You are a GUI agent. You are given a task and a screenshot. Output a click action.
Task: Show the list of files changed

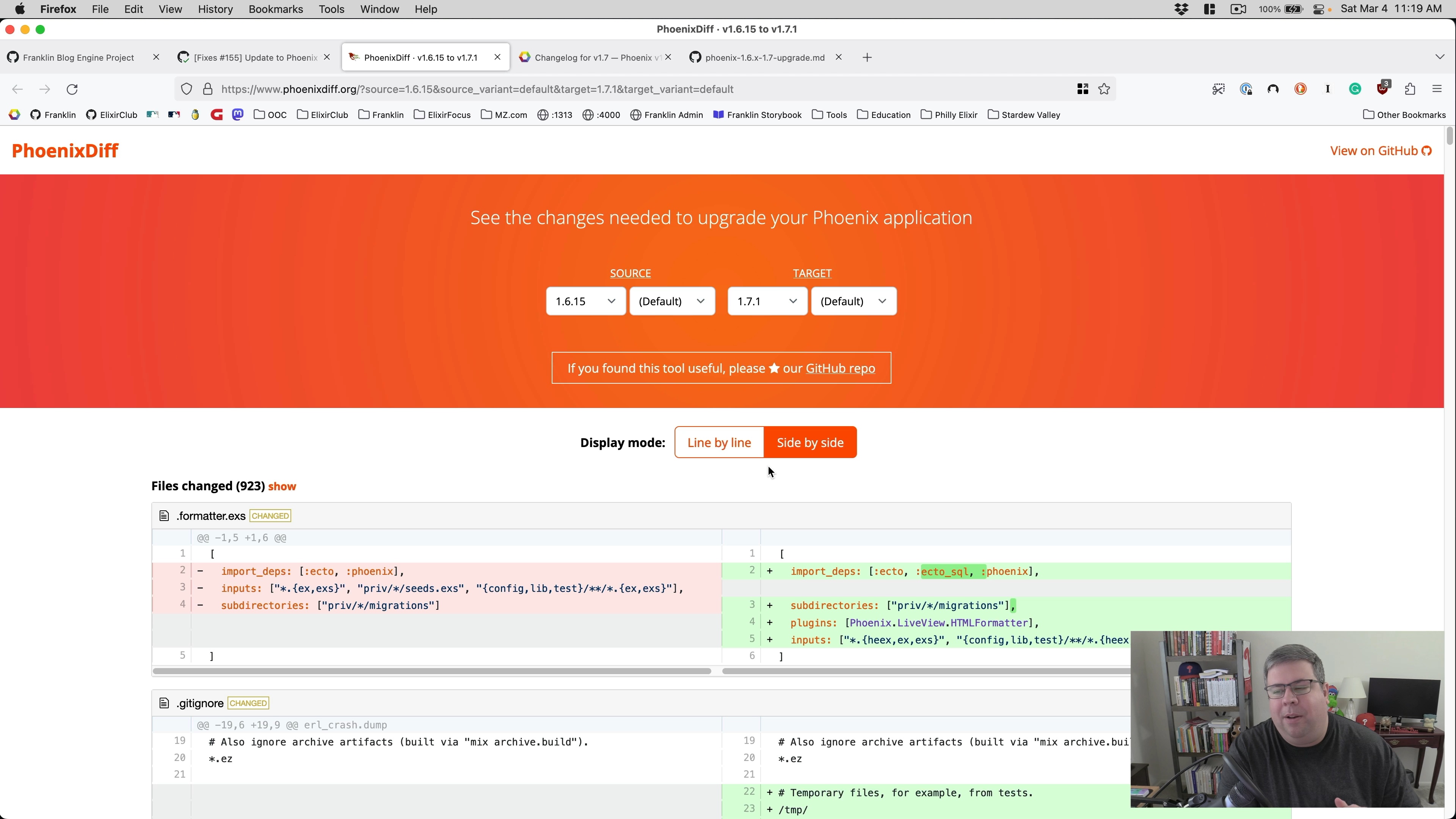[282, 486]
